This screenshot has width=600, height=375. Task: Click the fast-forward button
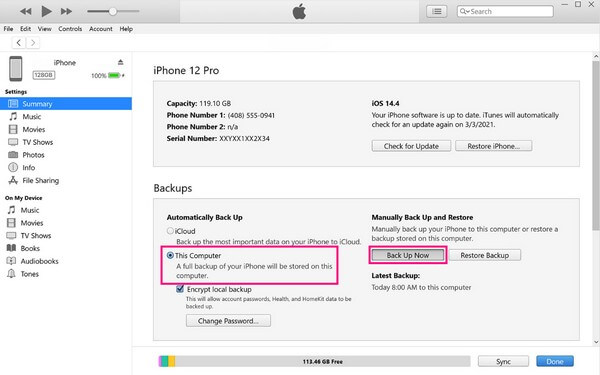(x=66, y=11)
